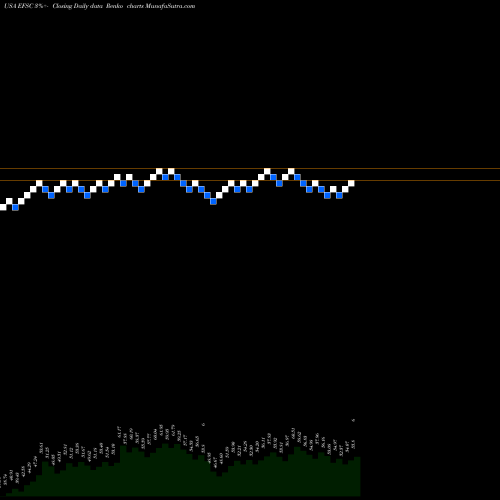
Task: Click the 'Renko charts' header text
Action: [x=125, y=6]
